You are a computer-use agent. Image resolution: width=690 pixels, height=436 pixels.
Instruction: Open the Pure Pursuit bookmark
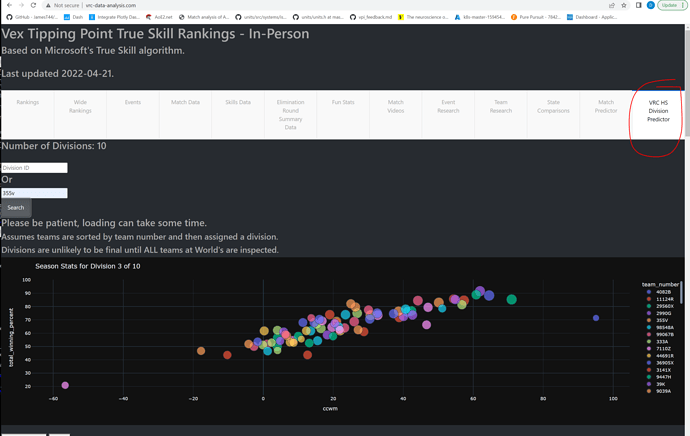(x=536, y=17)
